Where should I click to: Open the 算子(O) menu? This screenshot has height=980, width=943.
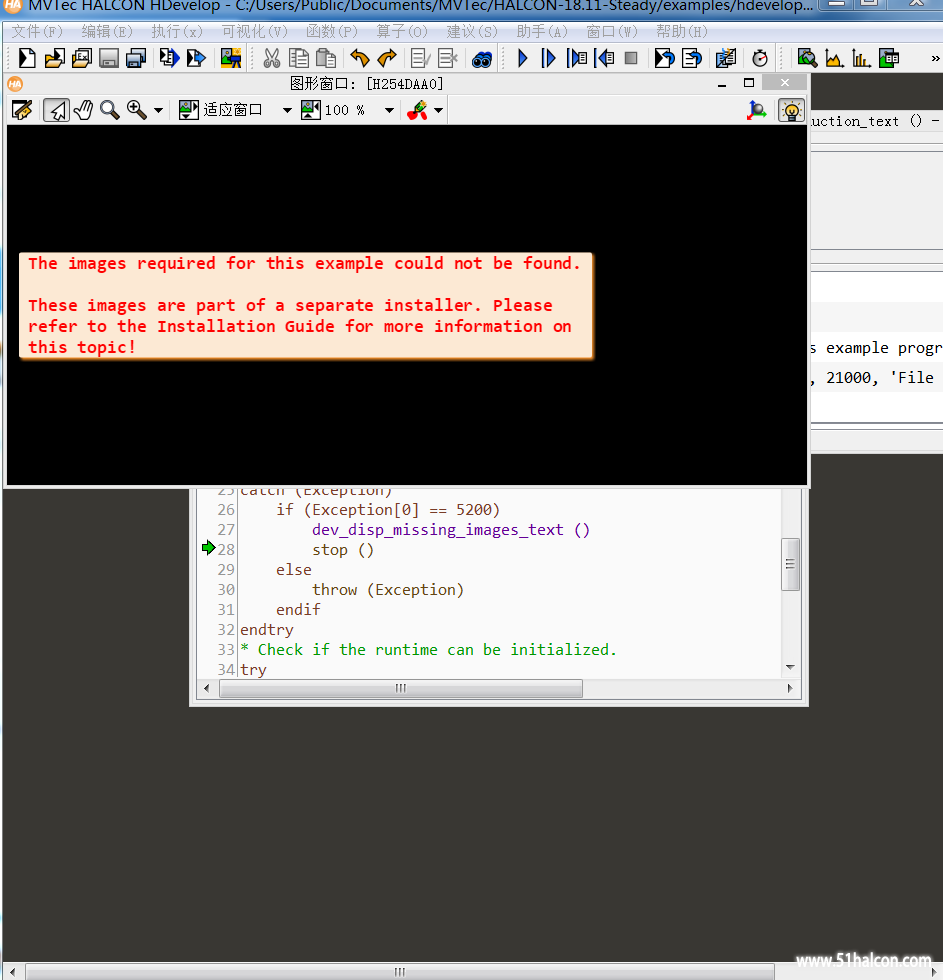pyautogui.click(x=402, y=31)
